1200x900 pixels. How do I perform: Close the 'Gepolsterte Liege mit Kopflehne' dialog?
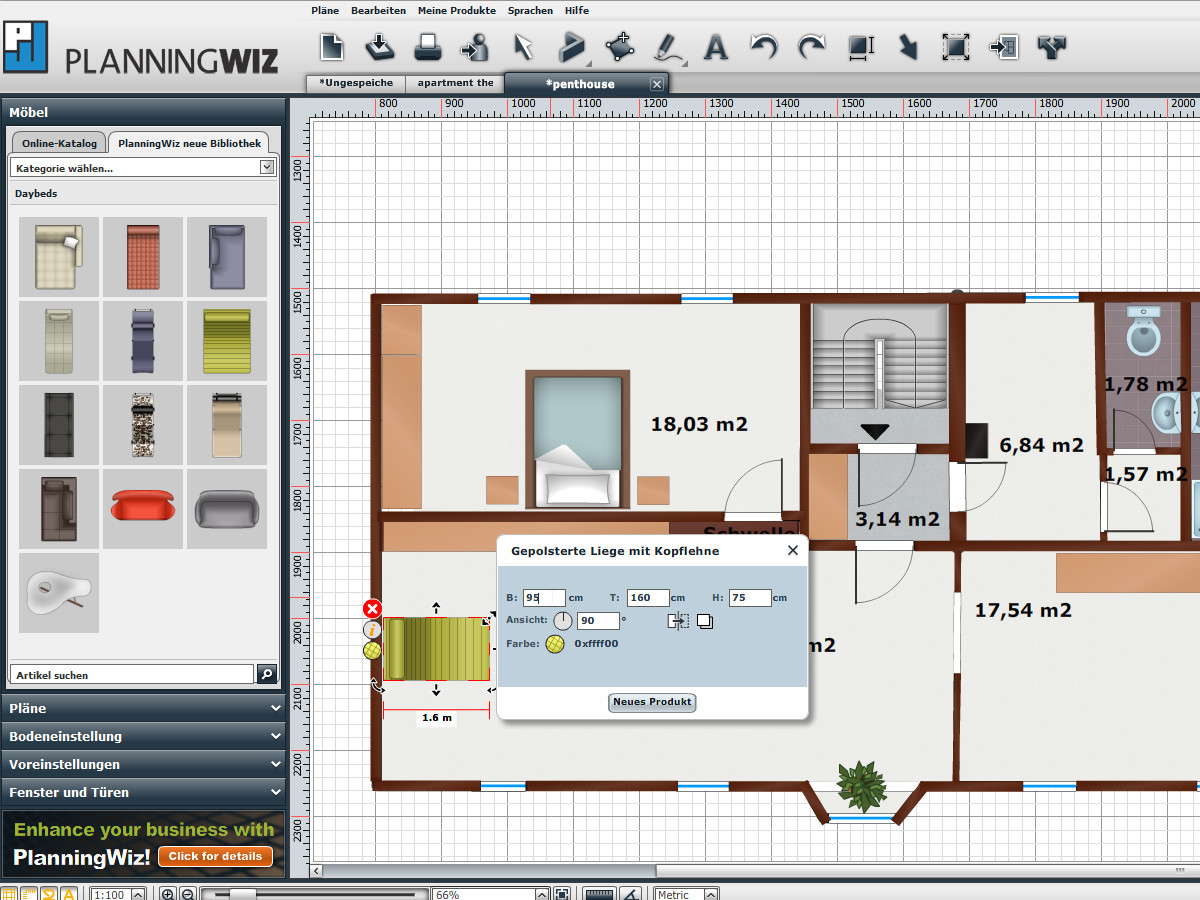[x=793, y=550]
